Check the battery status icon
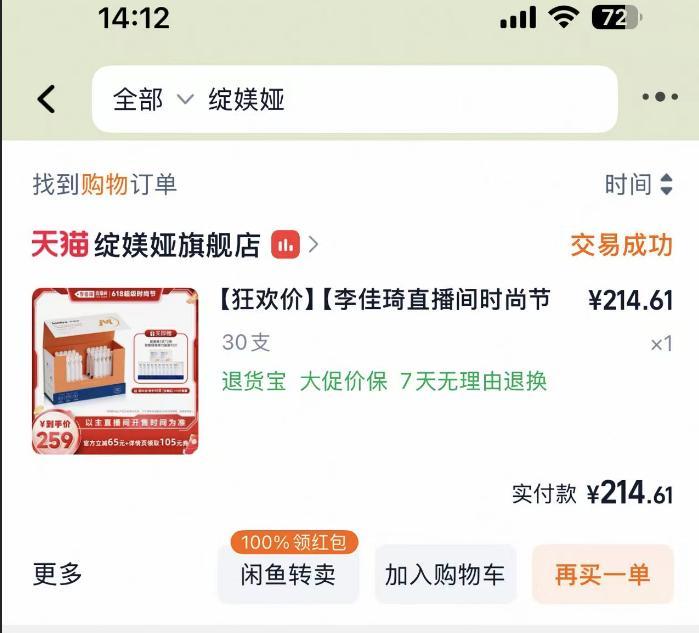Image resolution: width=699 pixels, height=633 pixels. (617, 18)
